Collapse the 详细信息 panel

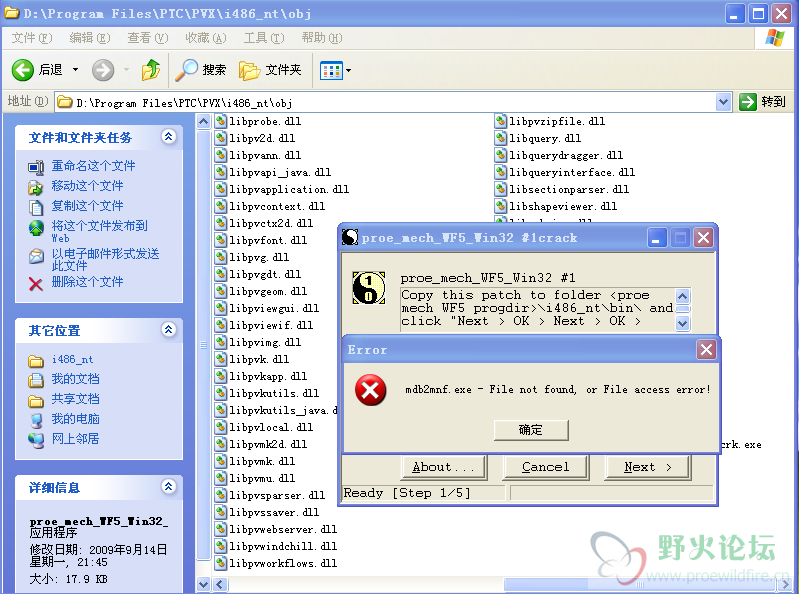pyautogui.click(x=169, y=487)
